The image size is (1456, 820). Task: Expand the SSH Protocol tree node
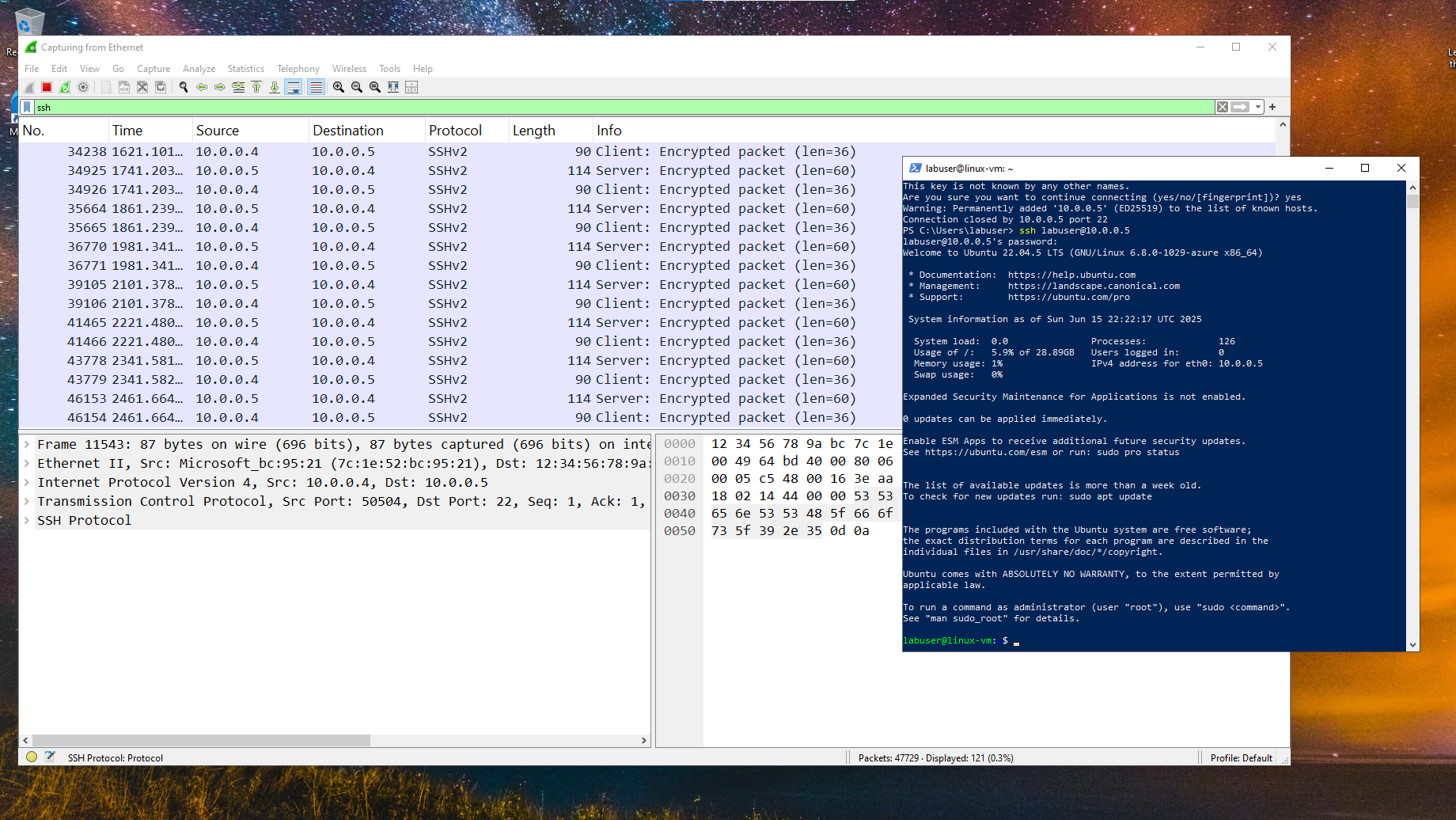tap(27, 521)
